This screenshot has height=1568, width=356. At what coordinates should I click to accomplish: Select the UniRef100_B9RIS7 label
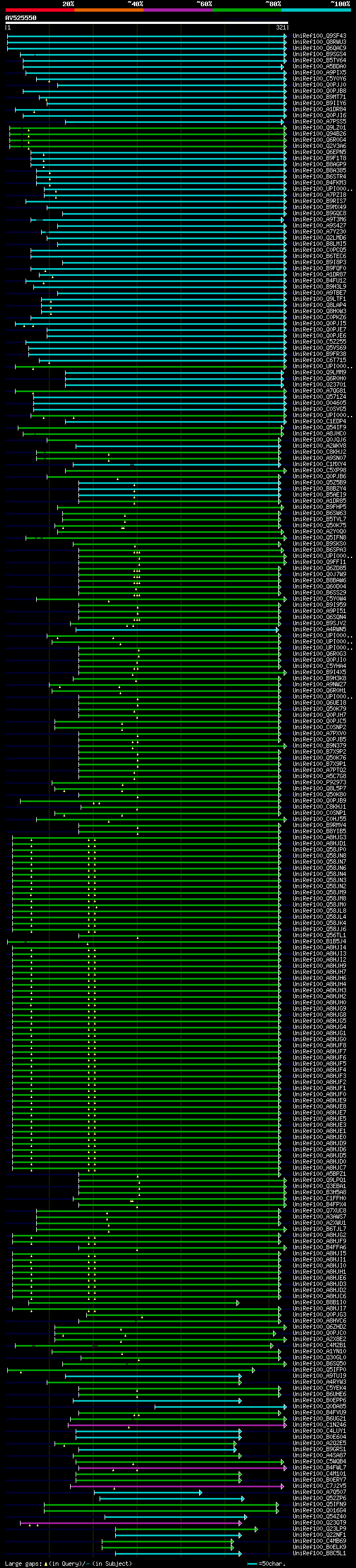coord(319,201)
